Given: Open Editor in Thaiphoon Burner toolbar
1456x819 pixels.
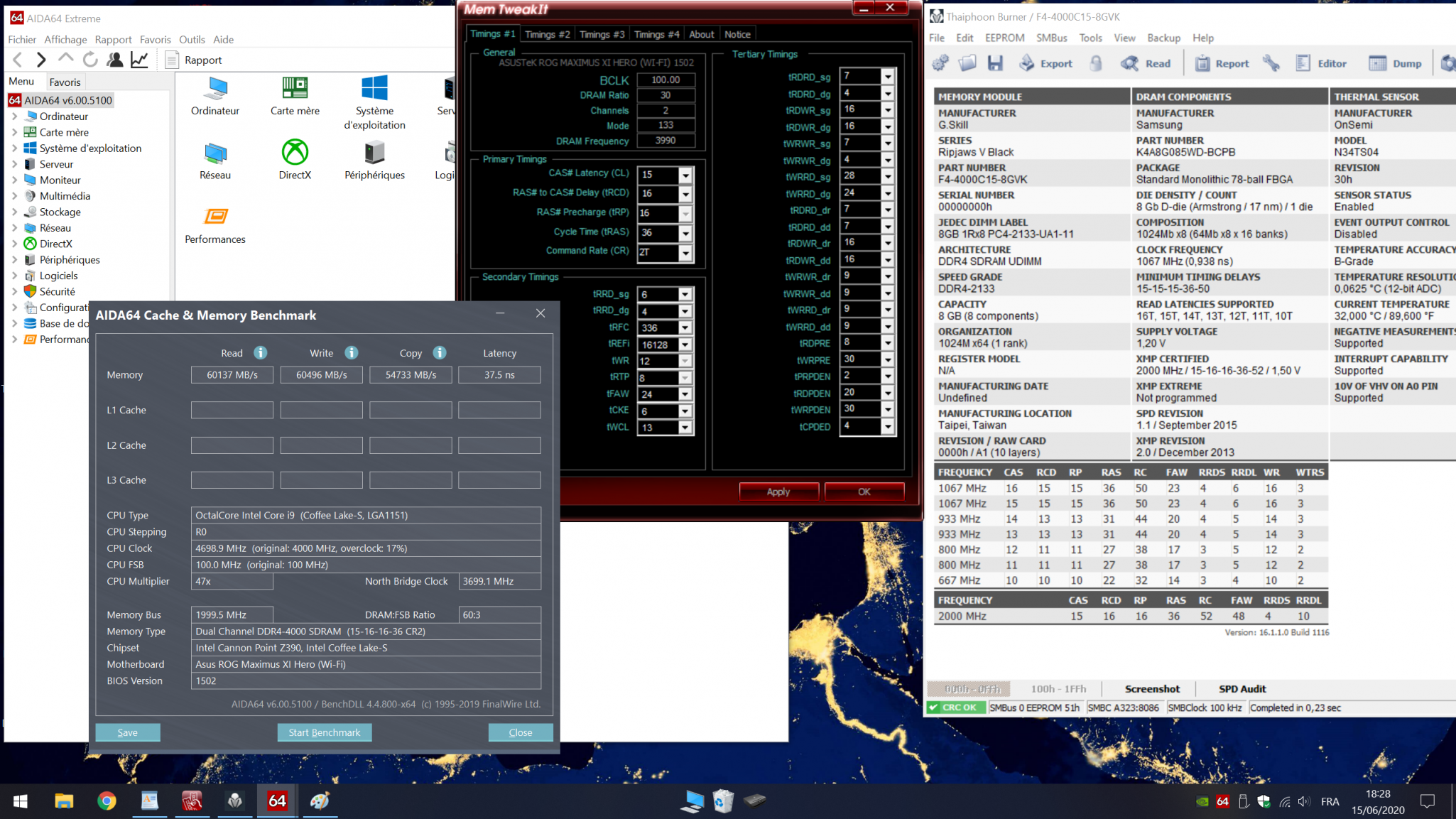Looking at the screenshot, I should click(x=1321, y=63).
